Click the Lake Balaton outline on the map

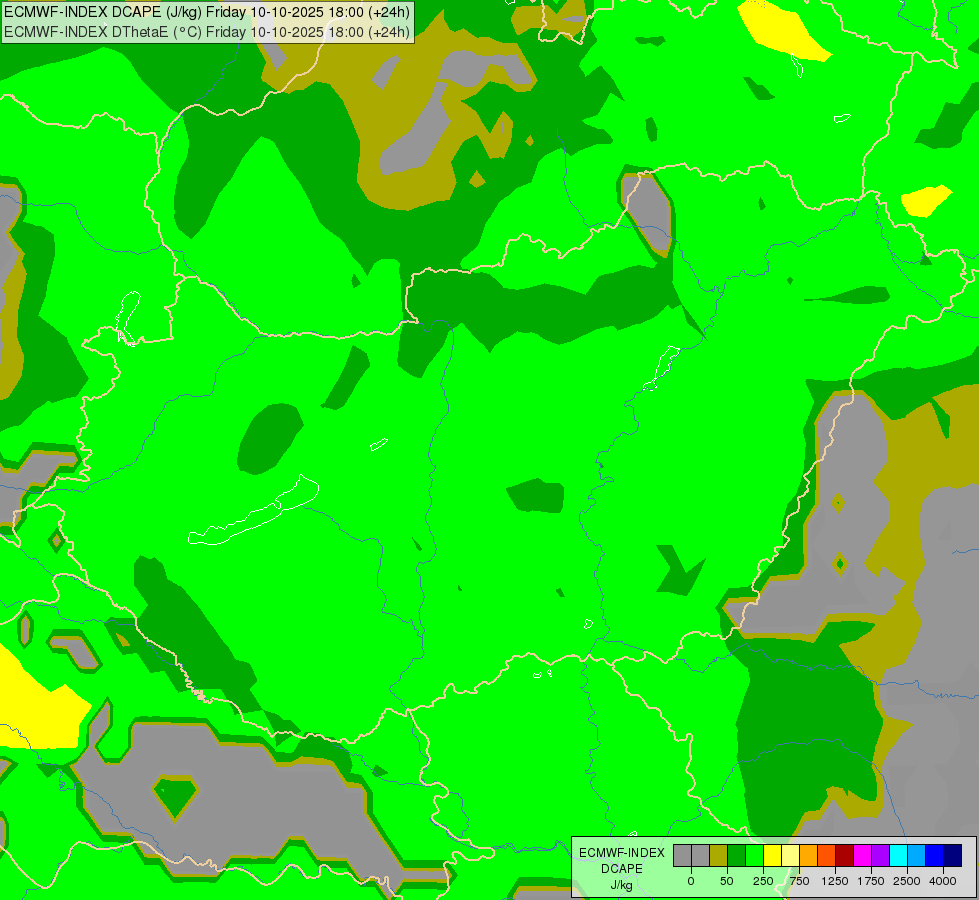click(x=255, y=515)
